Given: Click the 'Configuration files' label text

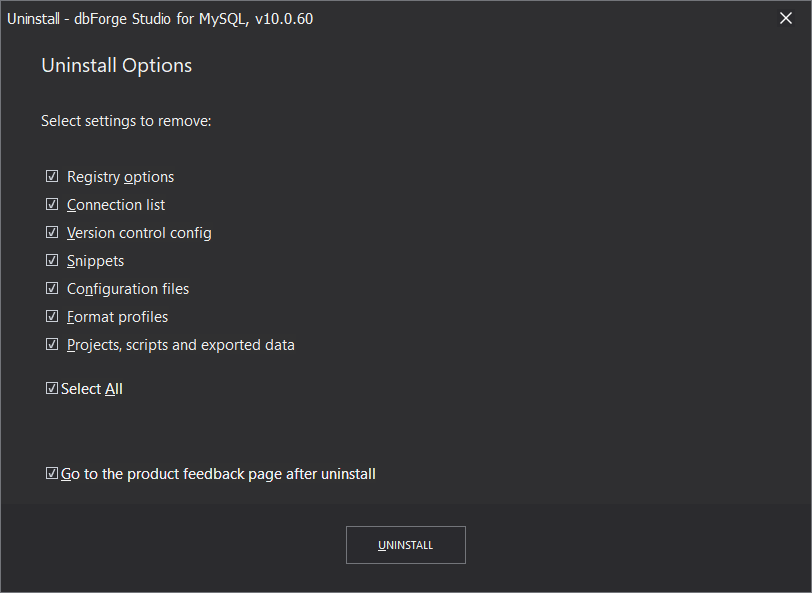Looking at the screenshot, I should [128, 289].
